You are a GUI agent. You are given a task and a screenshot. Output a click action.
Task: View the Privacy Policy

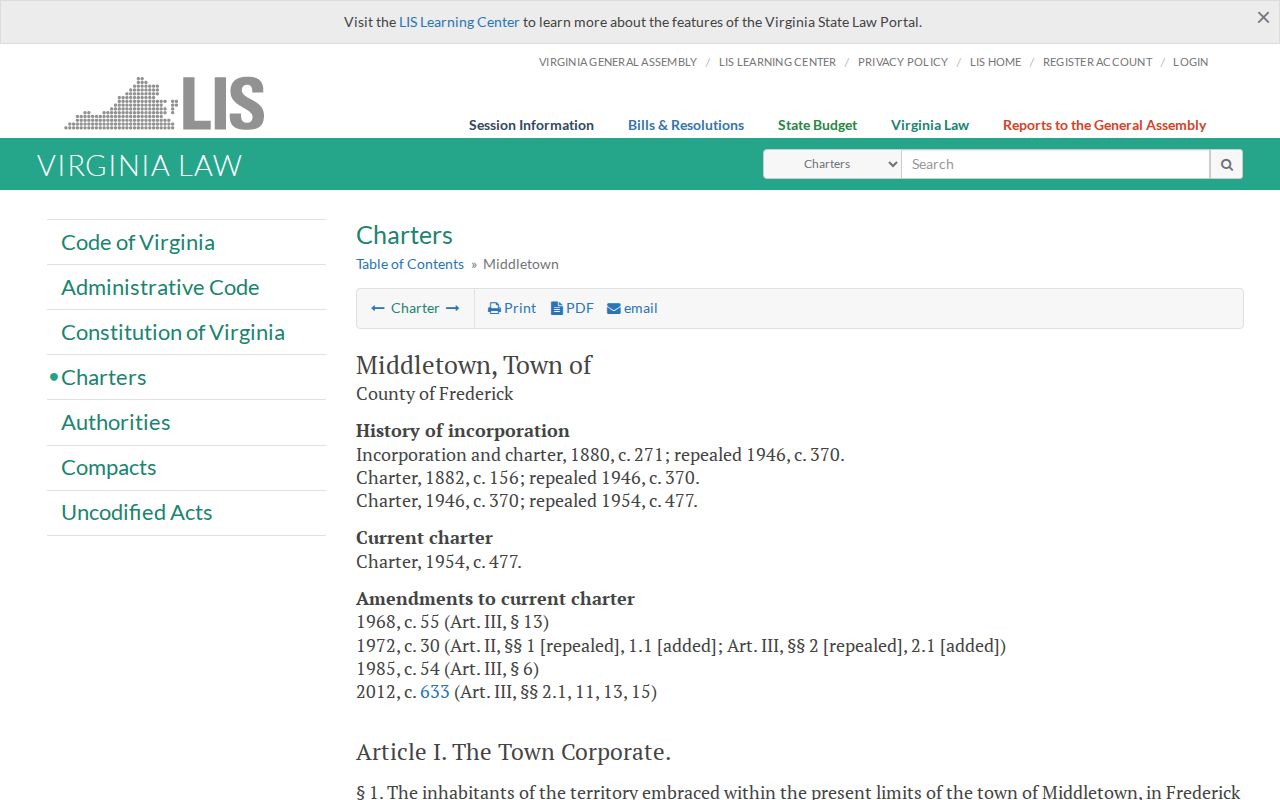click(x=903, y=62)
